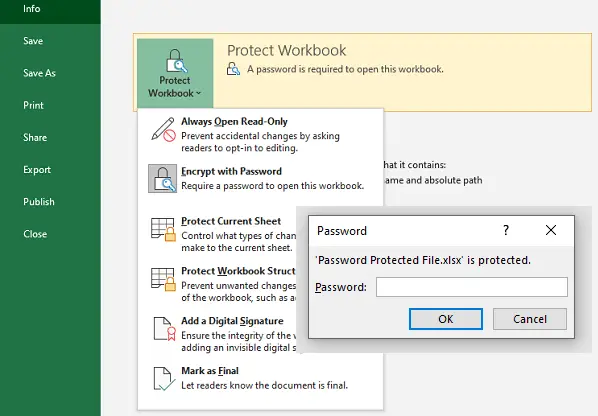The height and width of the screenshot is (416, 598).
Task: Expand the Protect Workbook dropdown button
Action: (175, 73)
